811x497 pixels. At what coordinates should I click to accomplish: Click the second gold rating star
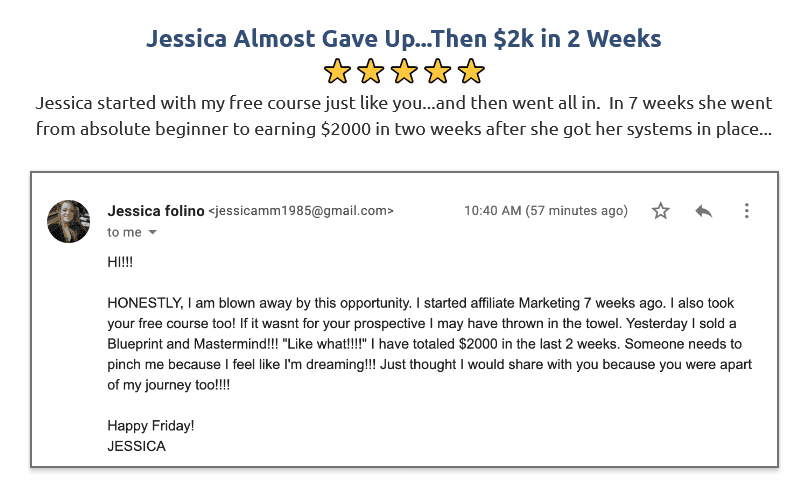point(371,71)
